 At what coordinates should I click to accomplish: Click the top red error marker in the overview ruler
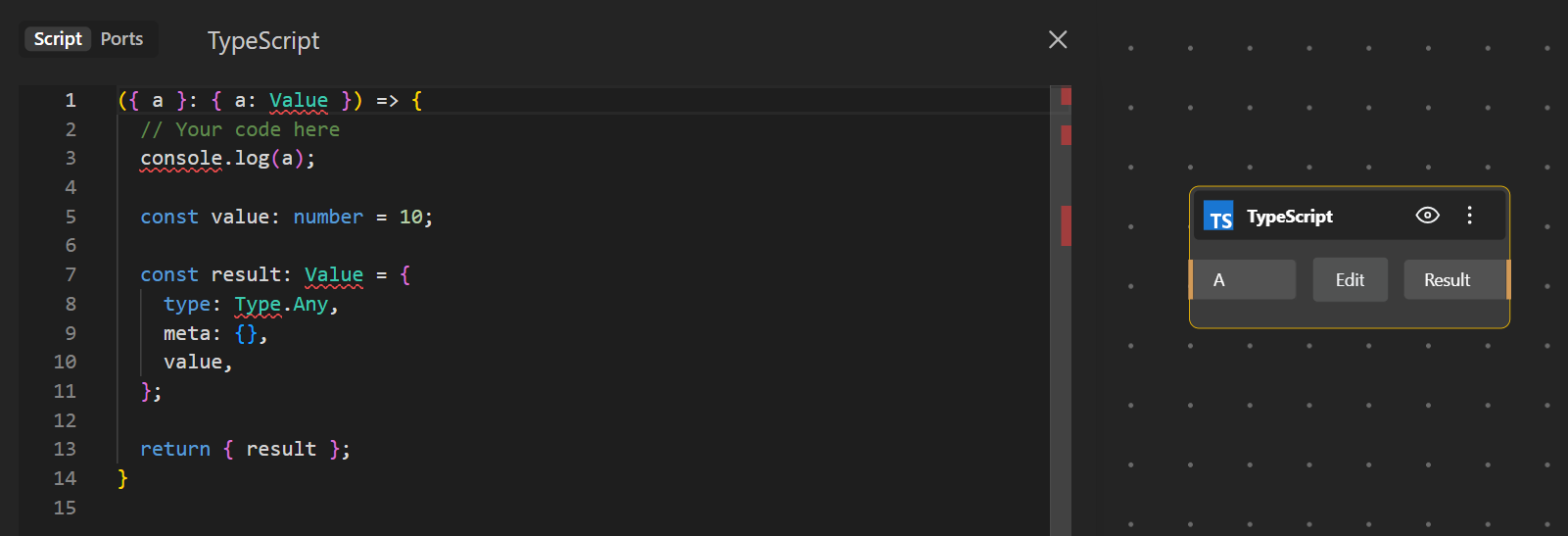coord(1066,96)
